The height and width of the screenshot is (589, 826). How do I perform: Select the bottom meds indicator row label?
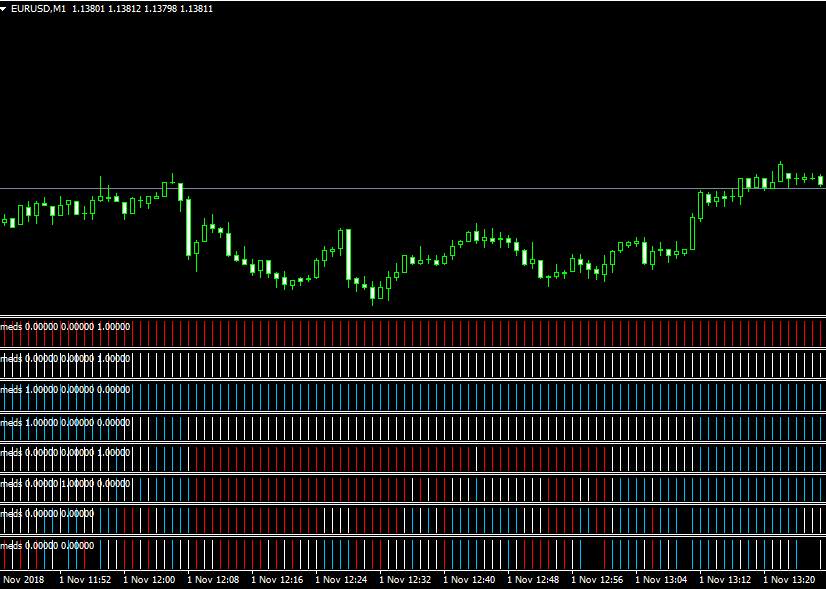tap(48, 545)
